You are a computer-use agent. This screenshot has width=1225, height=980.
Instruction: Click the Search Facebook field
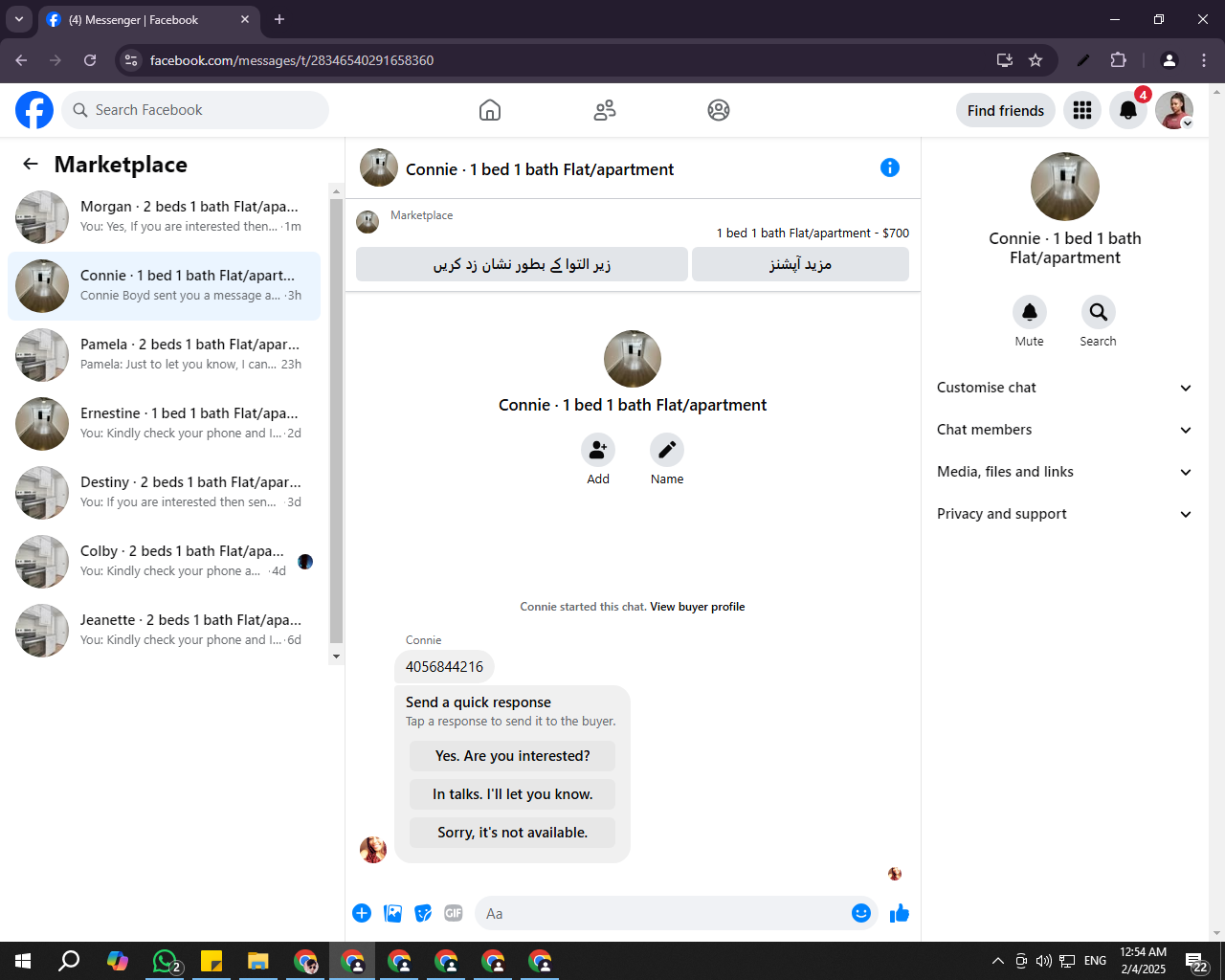[195, 110]
